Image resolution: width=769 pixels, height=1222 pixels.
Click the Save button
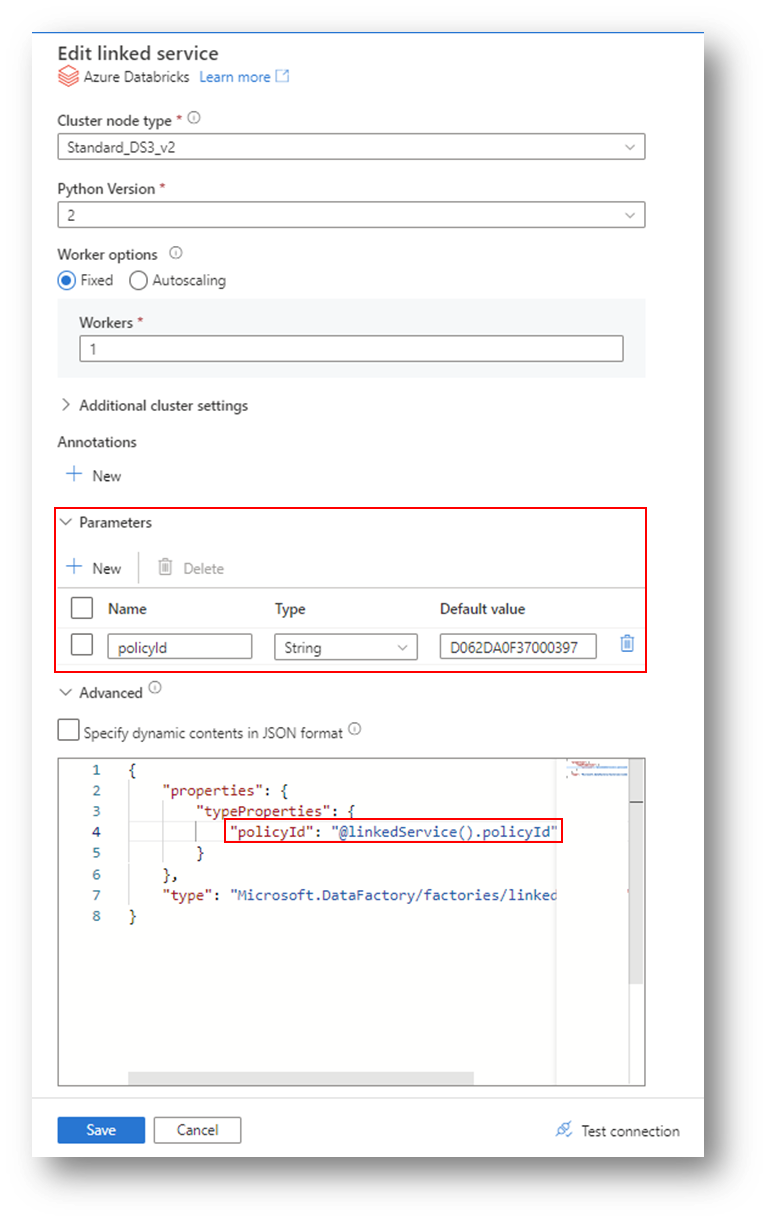tap(101, 1130)
